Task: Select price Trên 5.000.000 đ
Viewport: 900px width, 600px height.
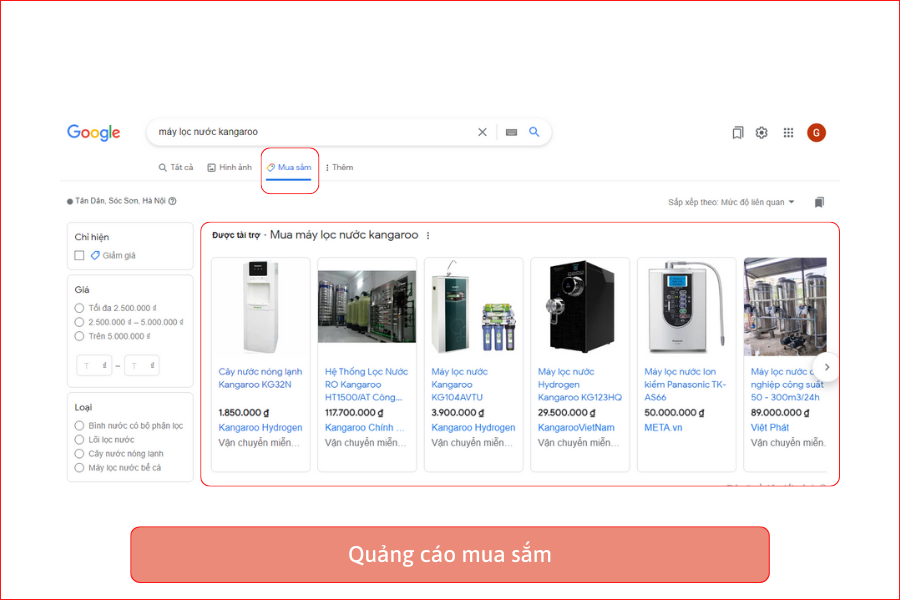Action: (79, 336)
